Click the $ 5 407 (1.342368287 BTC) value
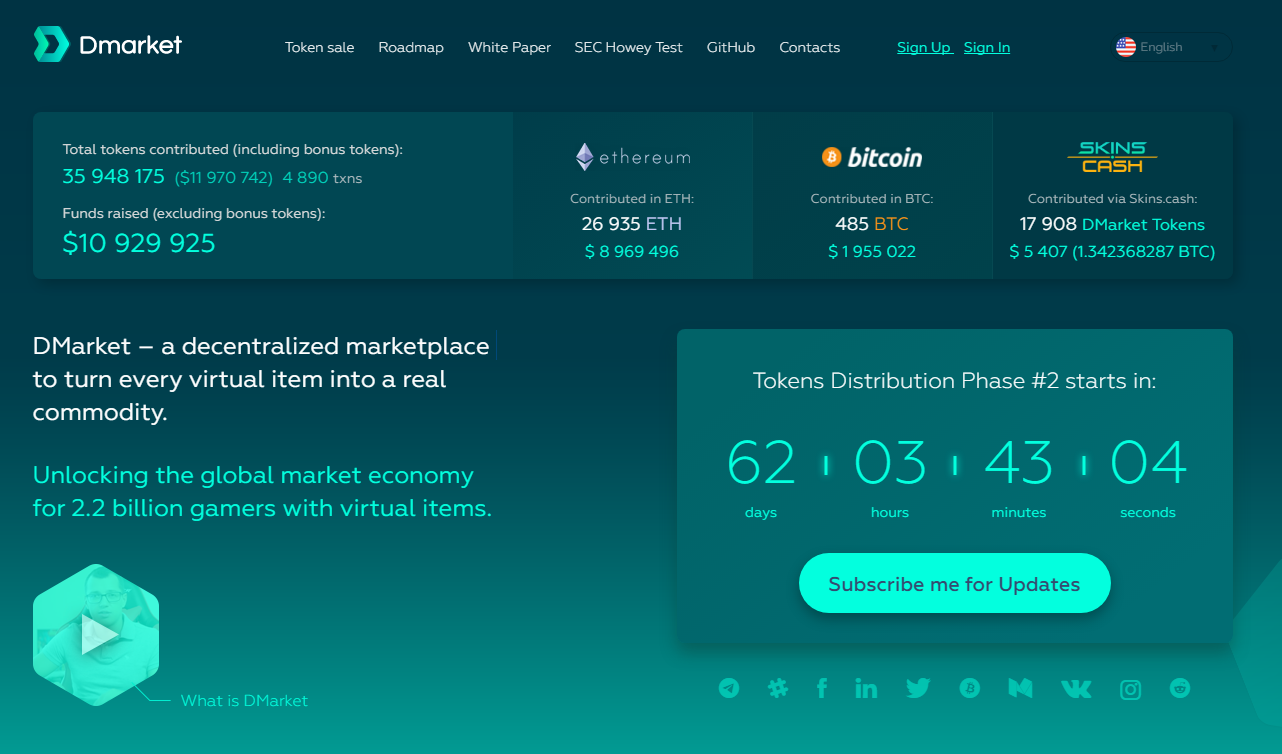This screenshot has width=1282, height=754. (1112, 252)
